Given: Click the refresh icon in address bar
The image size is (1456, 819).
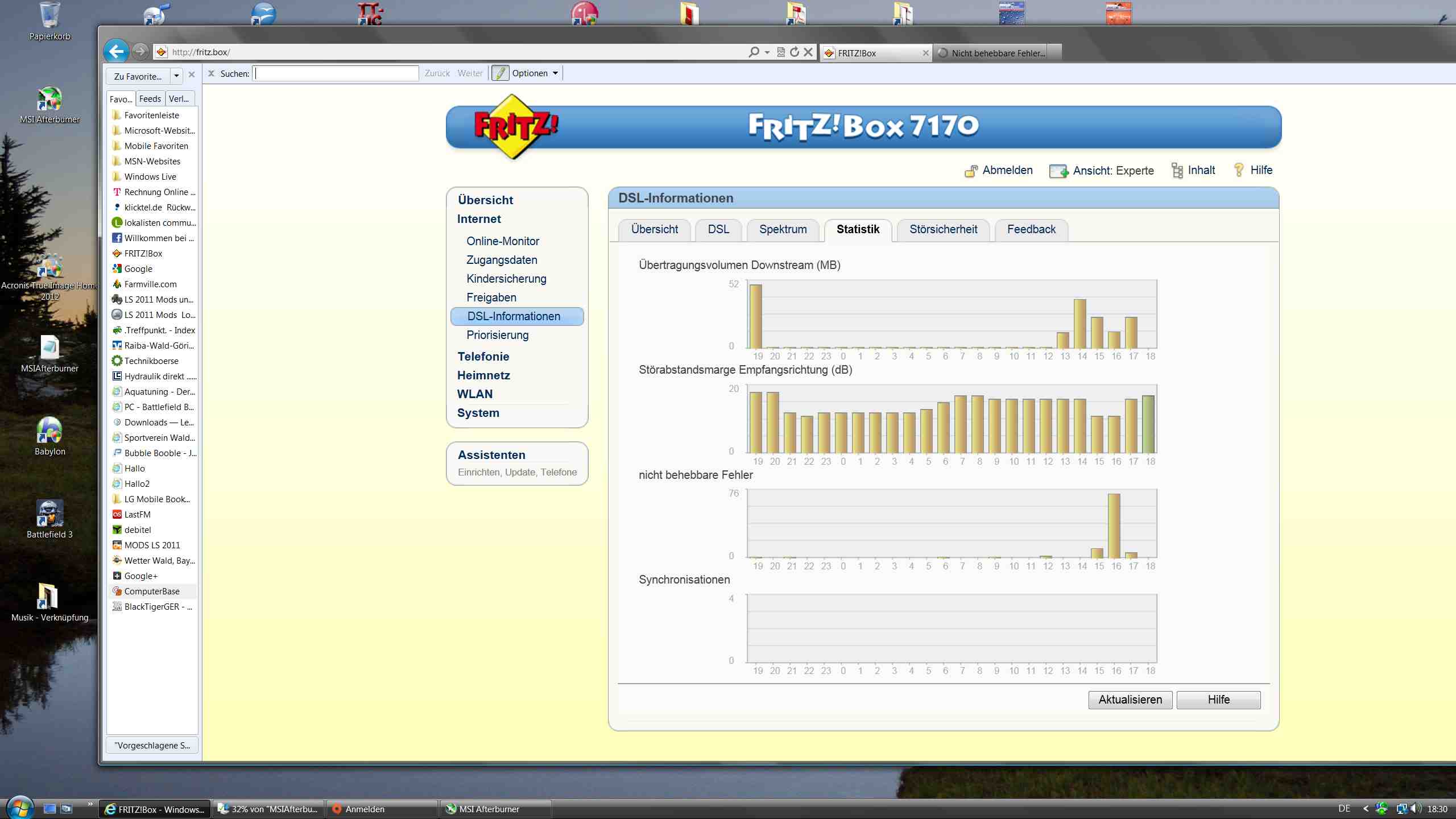Looking at the screenshot, I should click(x=795, y=52).
